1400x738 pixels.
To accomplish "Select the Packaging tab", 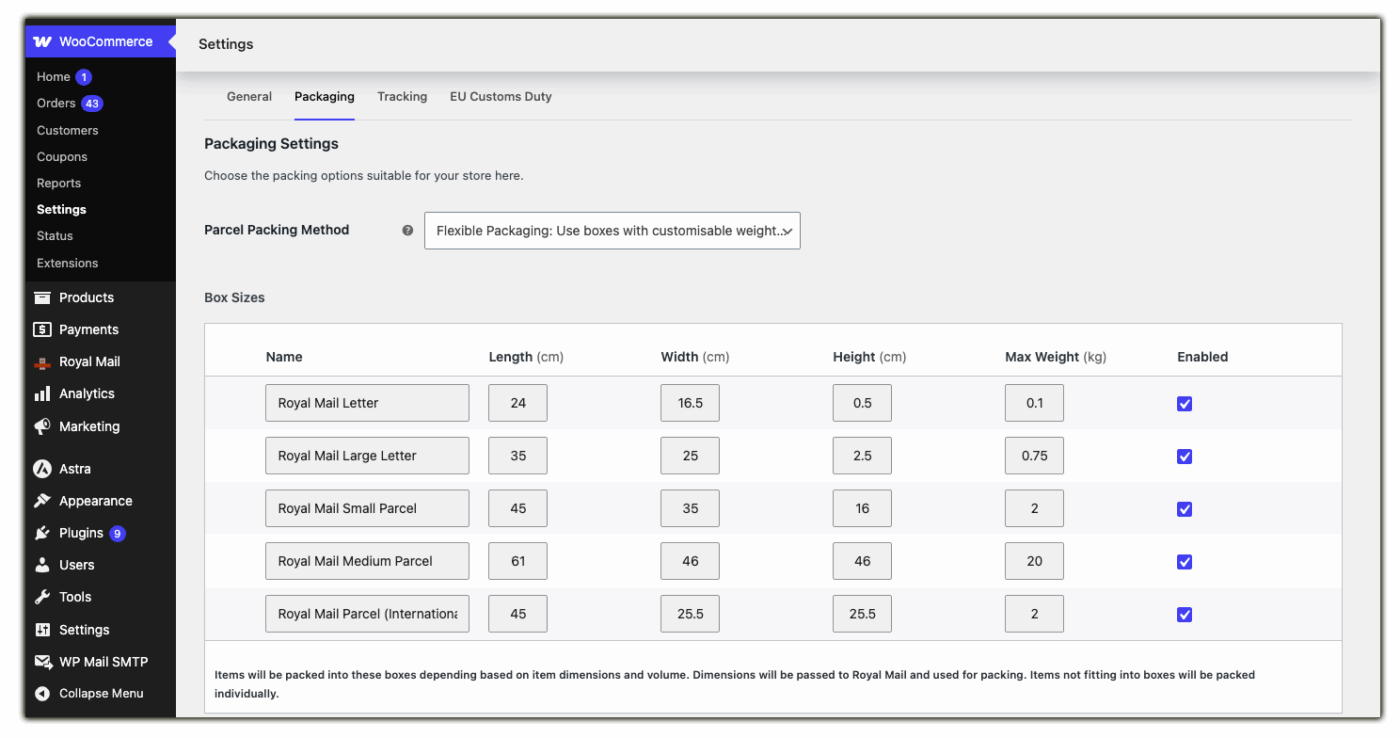I will click(324, 97).
